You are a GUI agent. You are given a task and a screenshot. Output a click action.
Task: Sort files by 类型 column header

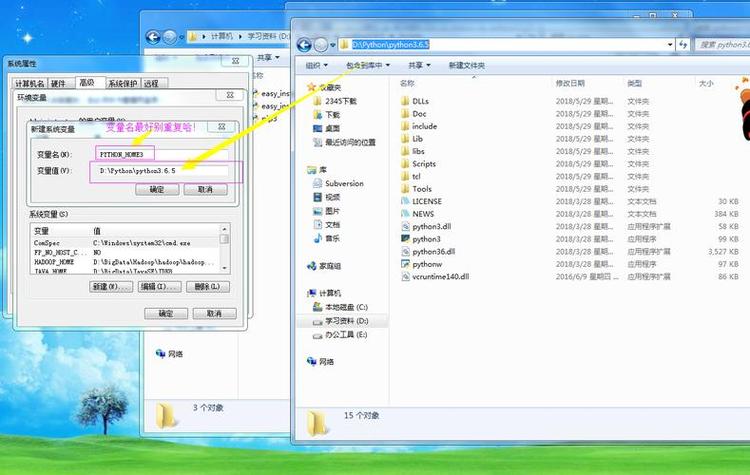coord(635,83)
